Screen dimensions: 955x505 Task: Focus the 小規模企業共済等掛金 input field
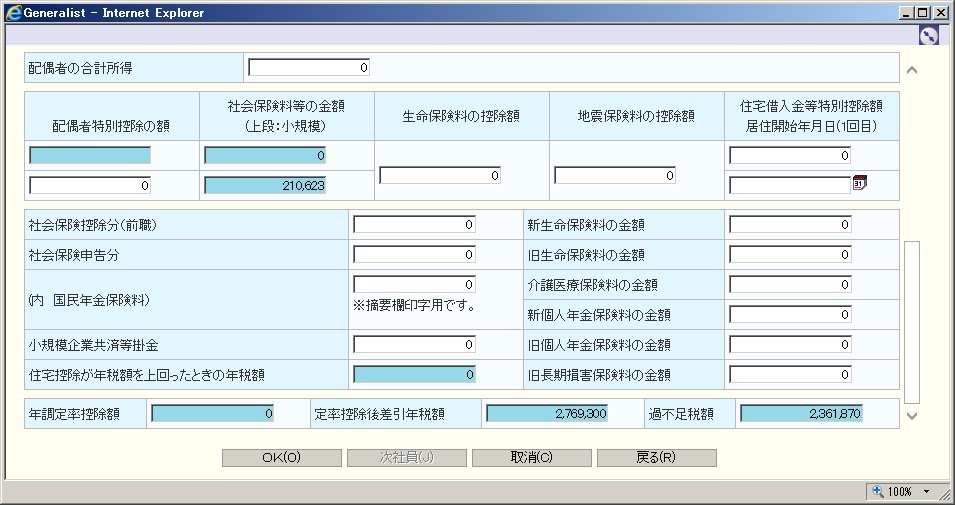414,345
